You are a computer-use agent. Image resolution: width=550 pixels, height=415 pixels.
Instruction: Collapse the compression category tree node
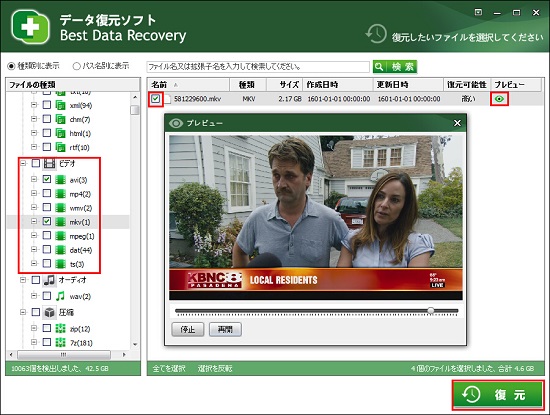pyautogui.click(x=23, y=312)
